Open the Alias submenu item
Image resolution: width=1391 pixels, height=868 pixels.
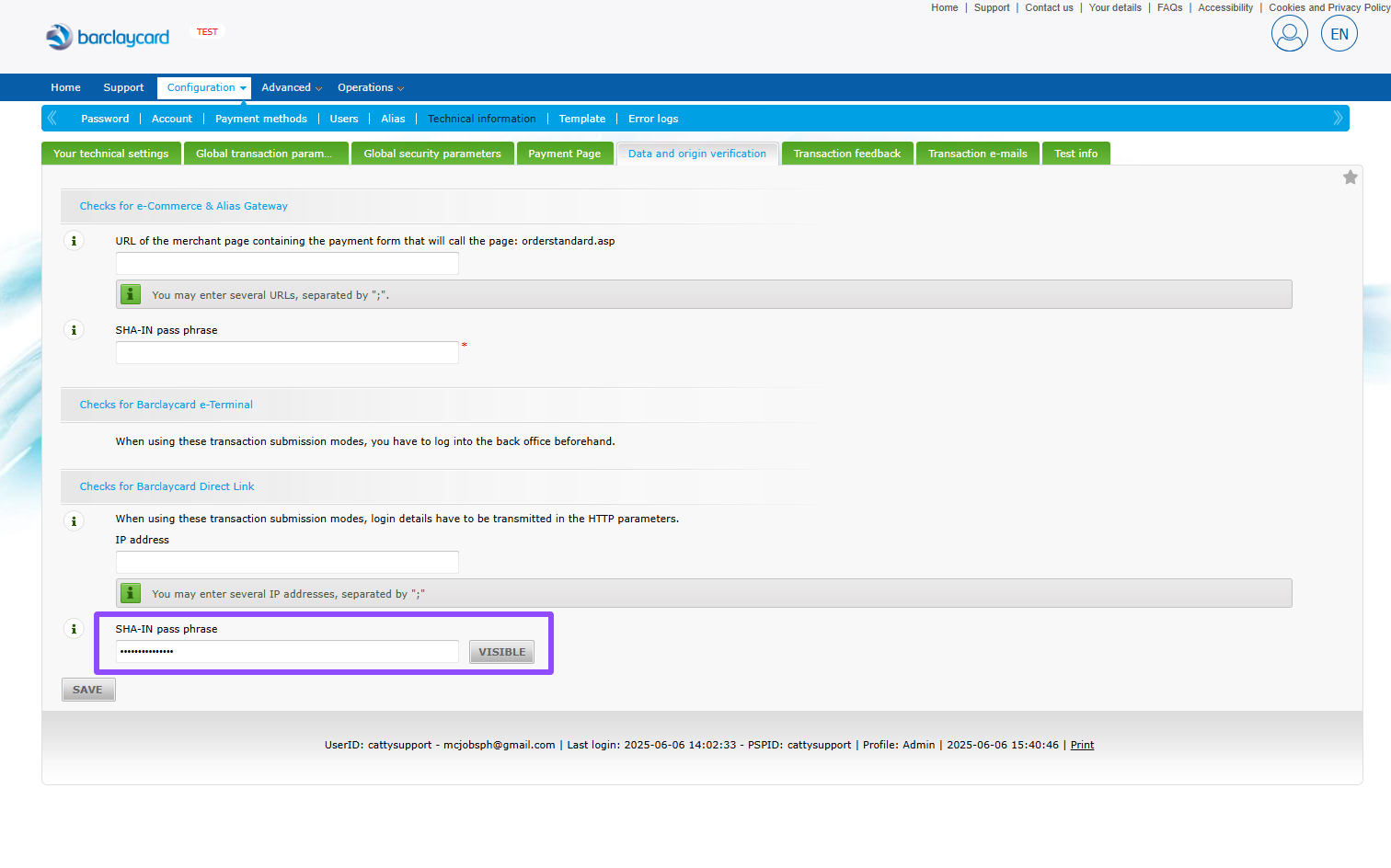click(x=393, y=119)
